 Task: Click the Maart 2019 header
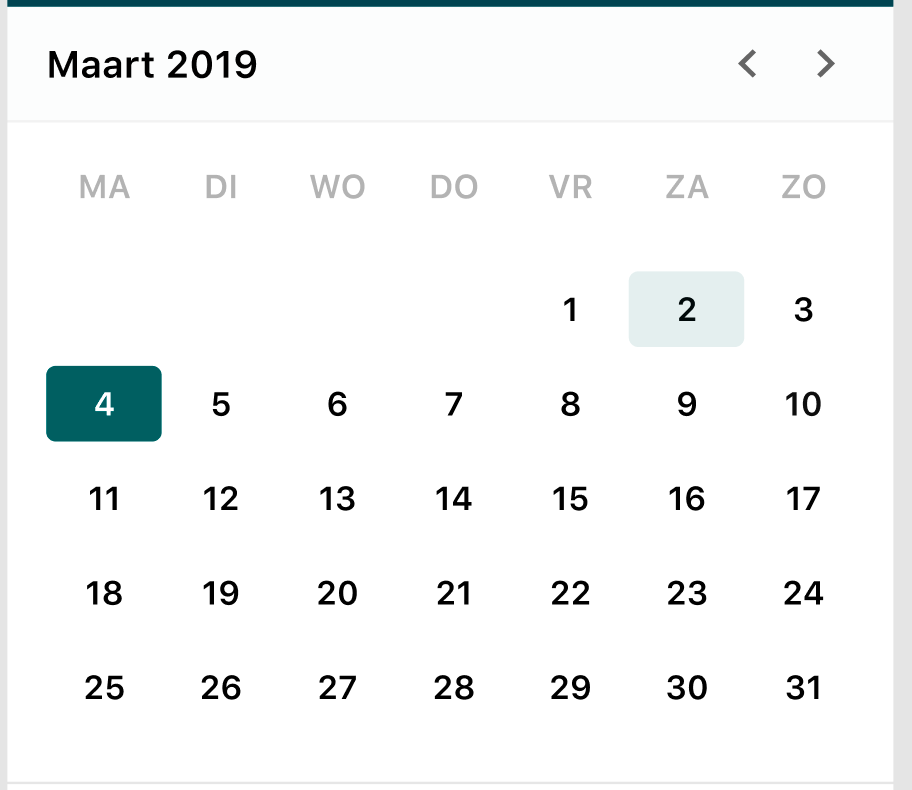[x=152, y=64]
